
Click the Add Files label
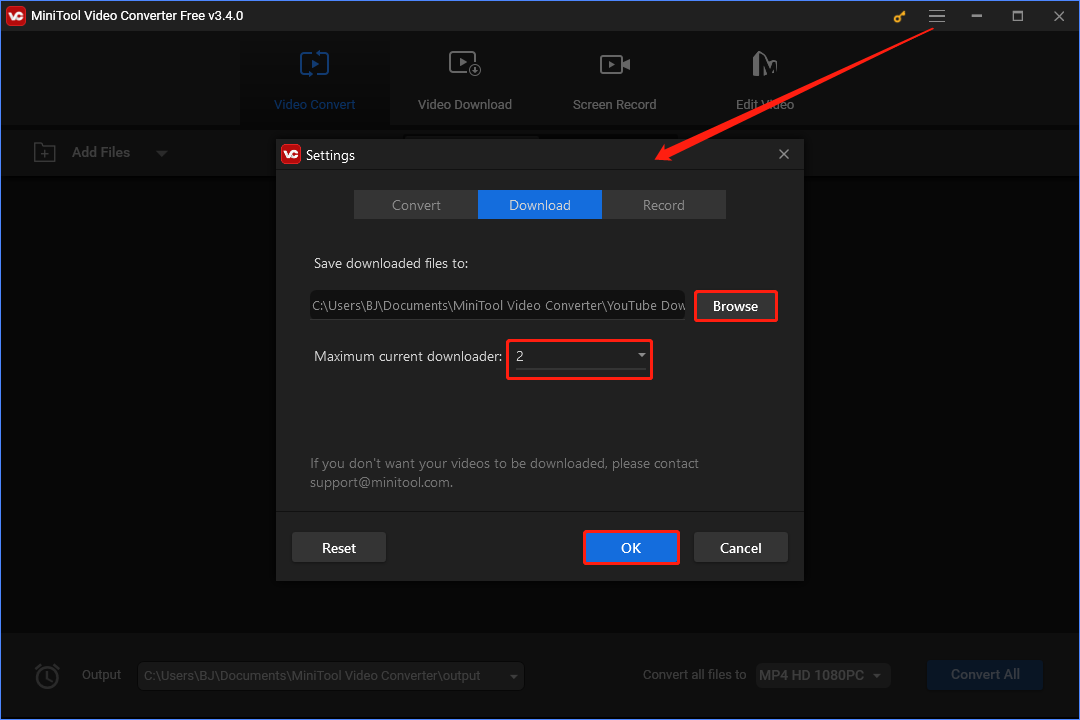pyautogui.click(x=101, y=152)
